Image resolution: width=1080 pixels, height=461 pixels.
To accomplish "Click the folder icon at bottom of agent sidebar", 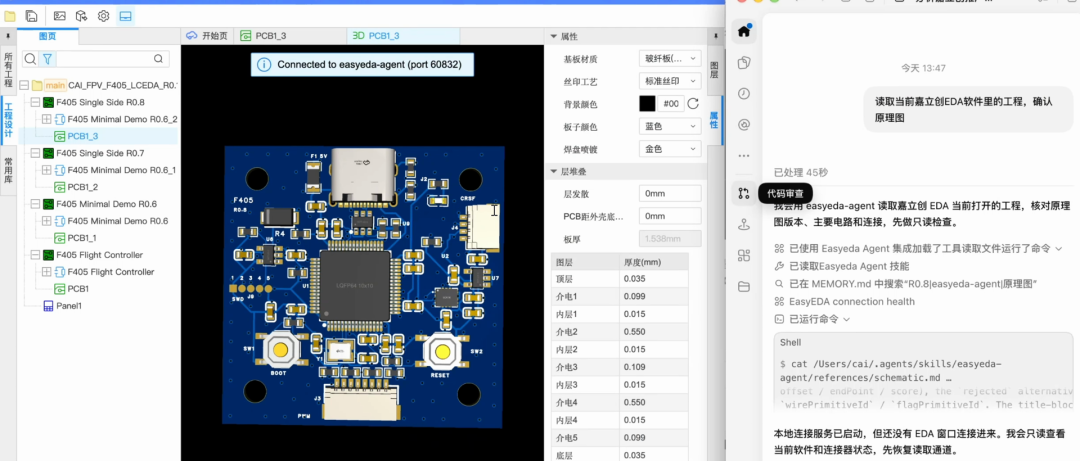I will coord(743,287).
